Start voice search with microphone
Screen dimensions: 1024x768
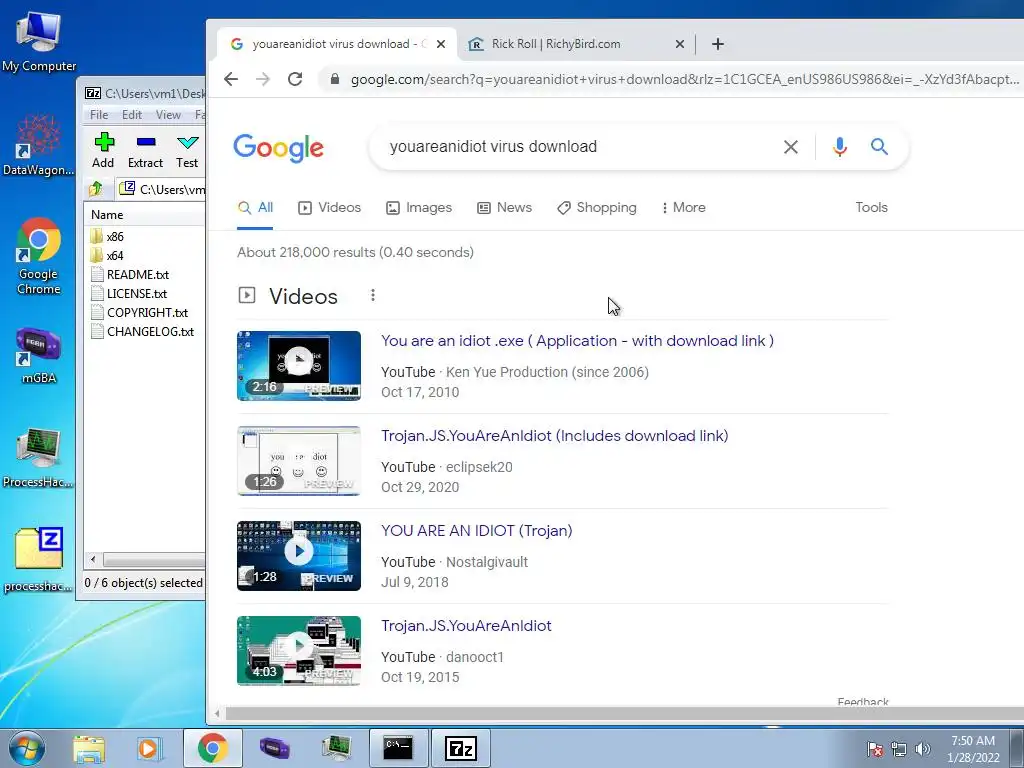tap(840, 147)
